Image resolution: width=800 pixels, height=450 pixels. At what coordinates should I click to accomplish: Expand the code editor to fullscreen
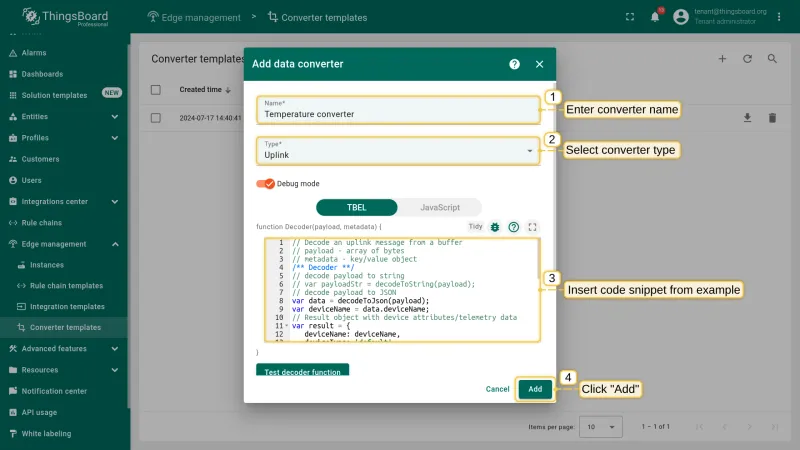pos(533,227)
